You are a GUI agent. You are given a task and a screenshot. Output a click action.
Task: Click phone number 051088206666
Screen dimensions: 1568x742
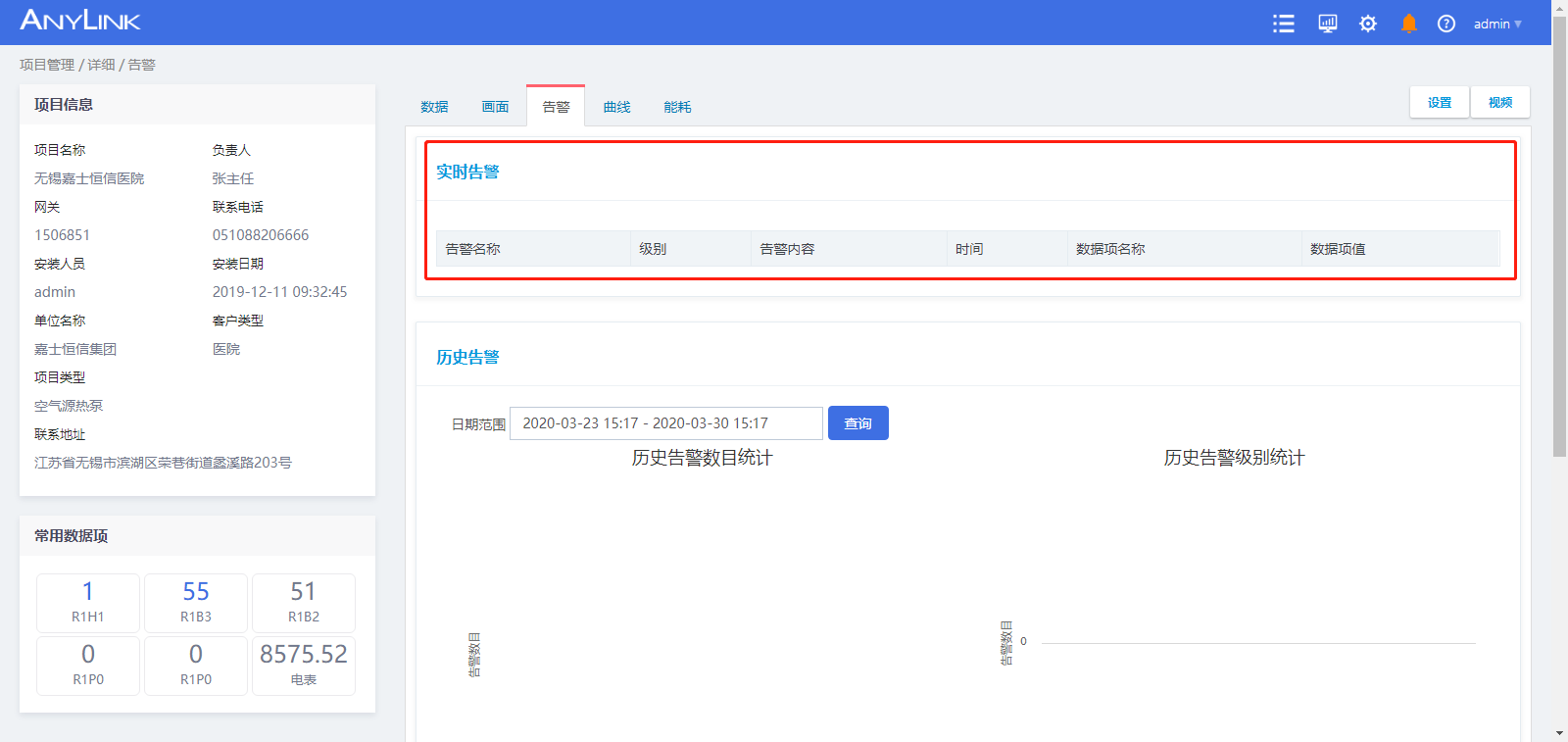pos(261,235)
